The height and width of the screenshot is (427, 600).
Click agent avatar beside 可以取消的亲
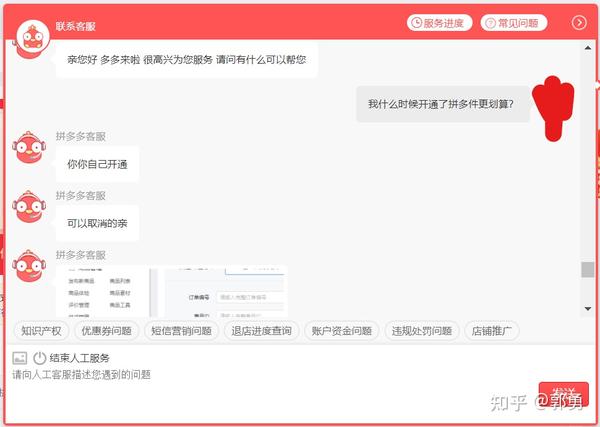tap(29, 207)
